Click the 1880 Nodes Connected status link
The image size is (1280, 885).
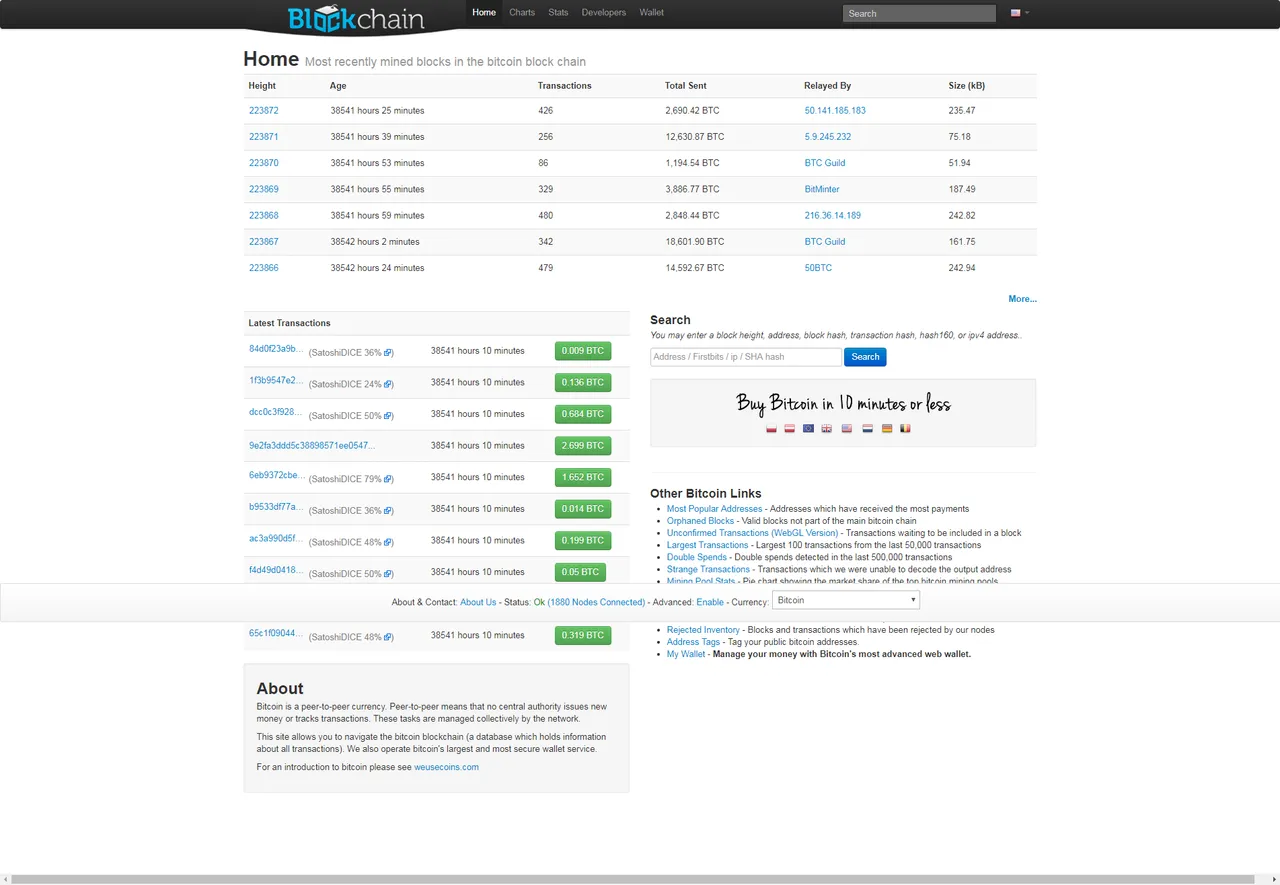pyautogui.click(x=596, y=602)
